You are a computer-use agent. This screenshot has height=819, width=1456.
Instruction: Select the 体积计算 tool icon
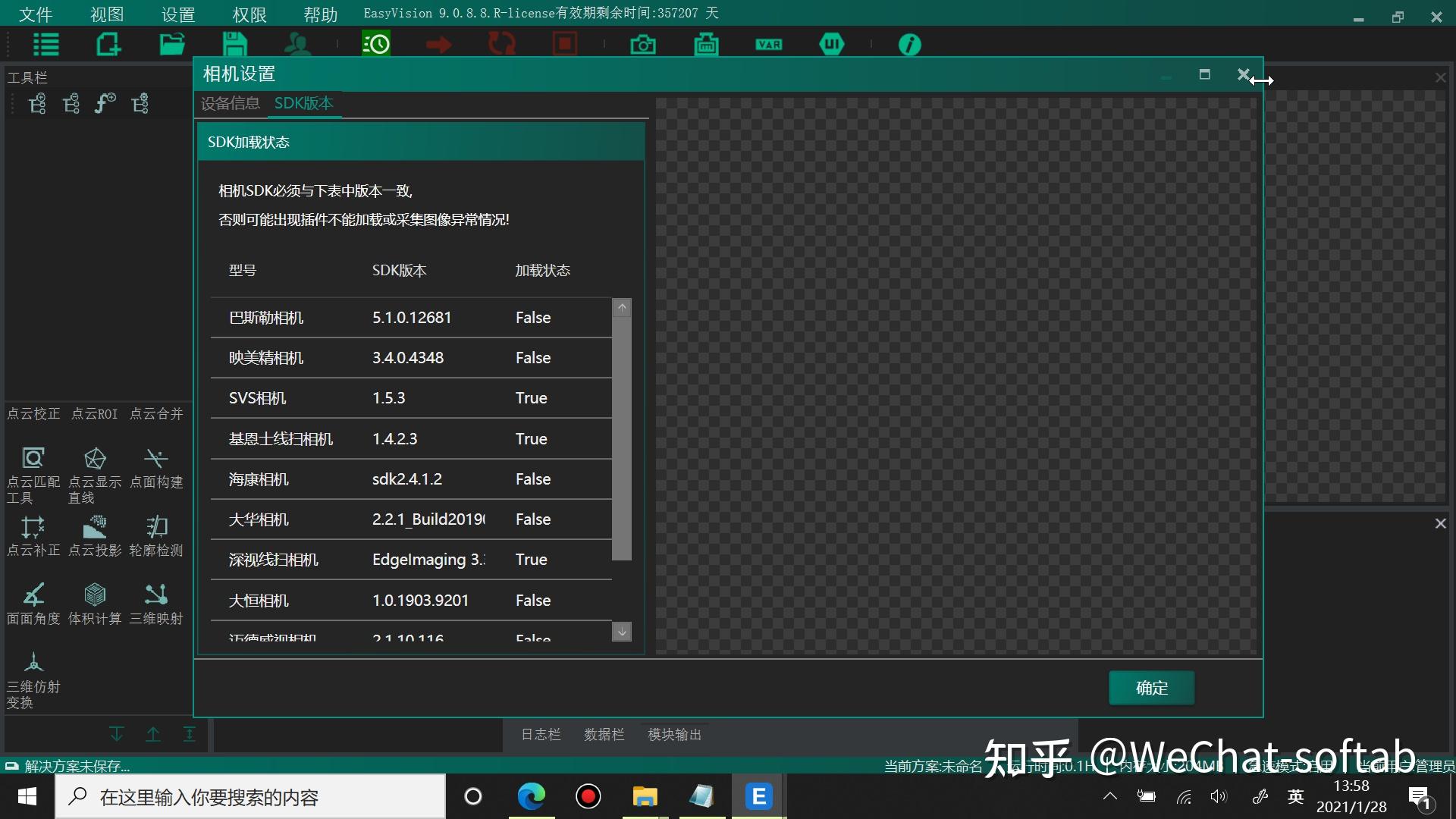tap(95, 595)
